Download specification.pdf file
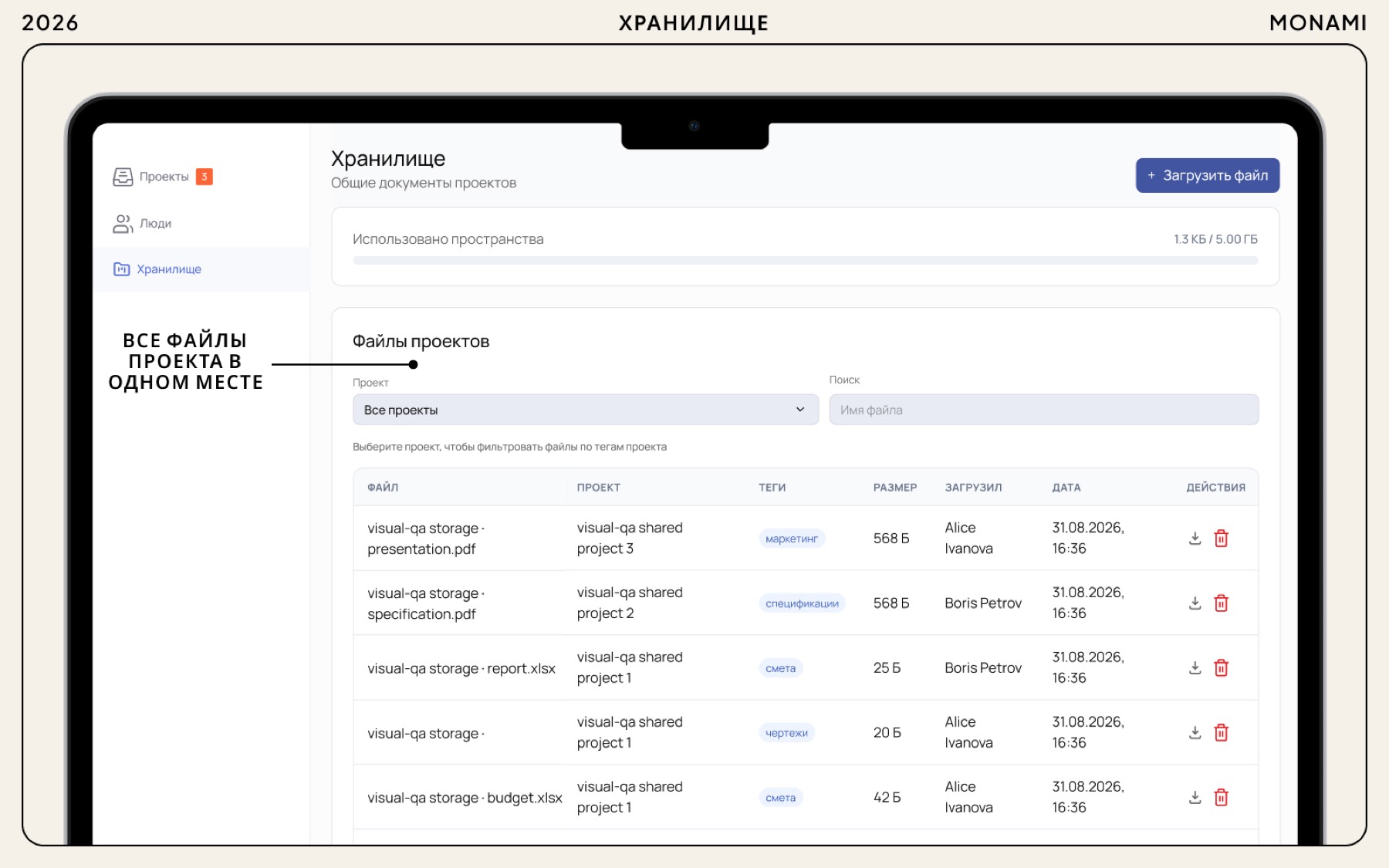Viewport: 1389px width, 868px height. point(1195,603)
